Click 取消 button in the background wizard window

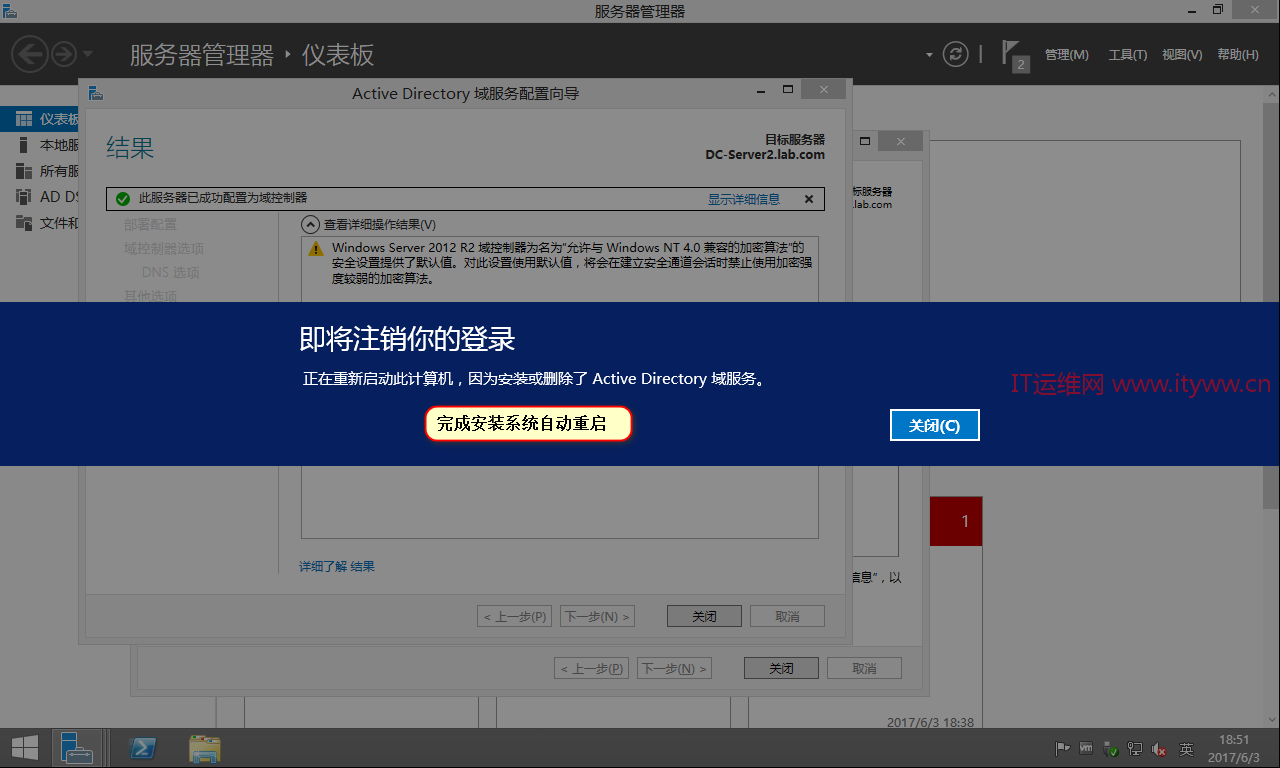(x=864, y=668)
